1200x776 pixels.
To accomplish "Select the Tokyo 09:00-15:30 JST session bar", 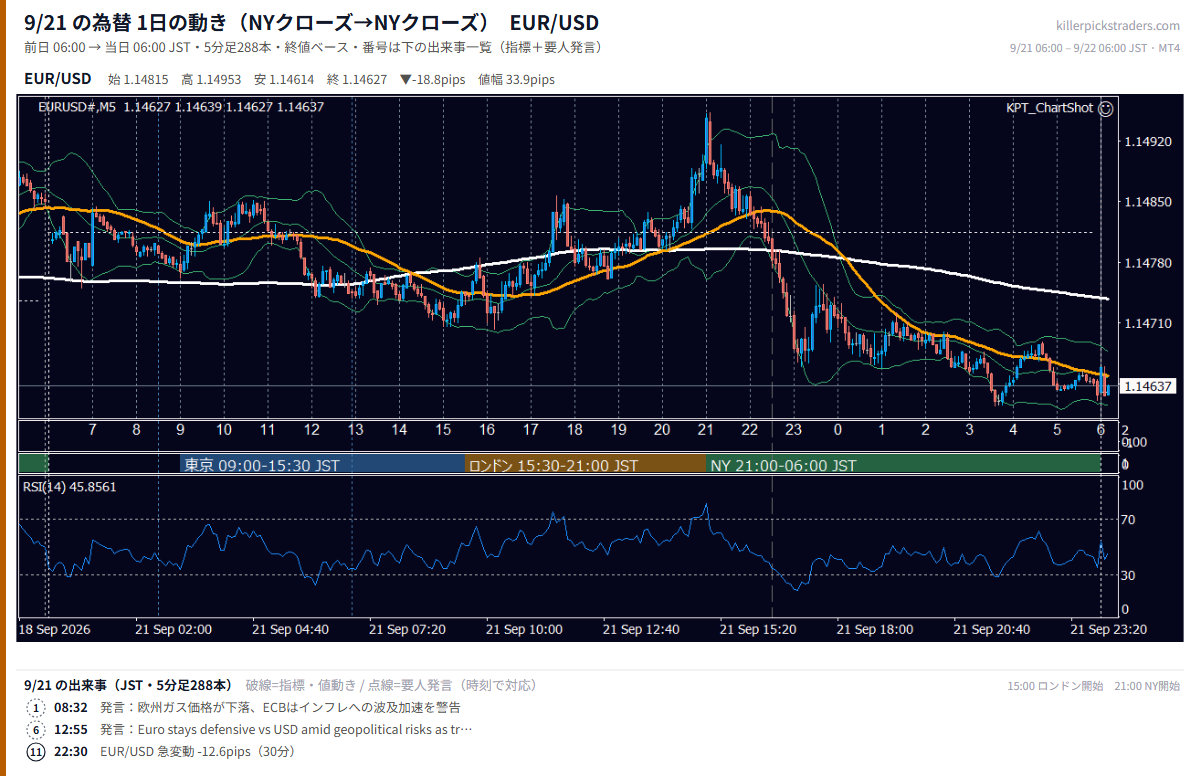I will (323, 465).
